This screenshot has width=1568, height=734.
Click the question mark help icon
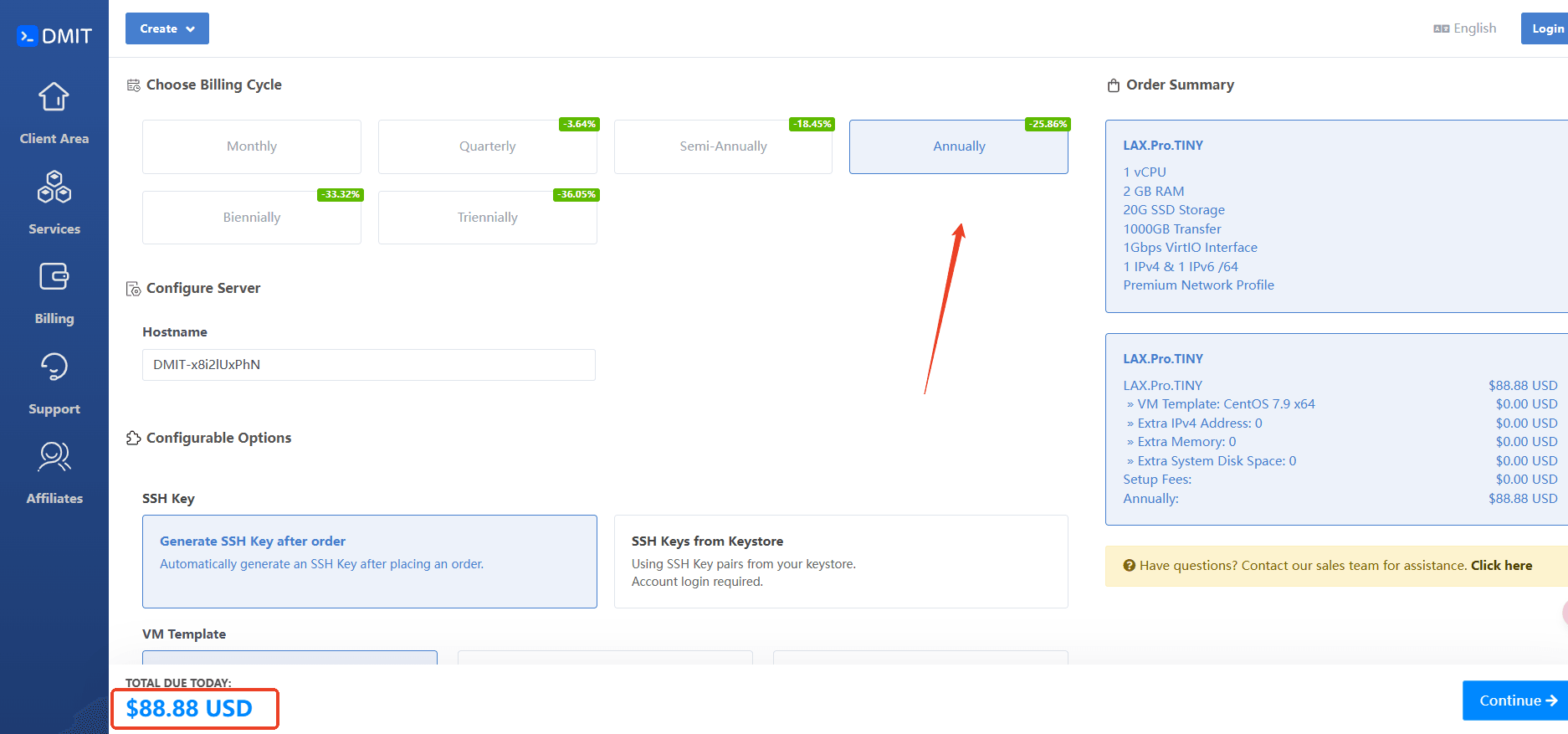pyautogui.click(x=1130, y=566)
